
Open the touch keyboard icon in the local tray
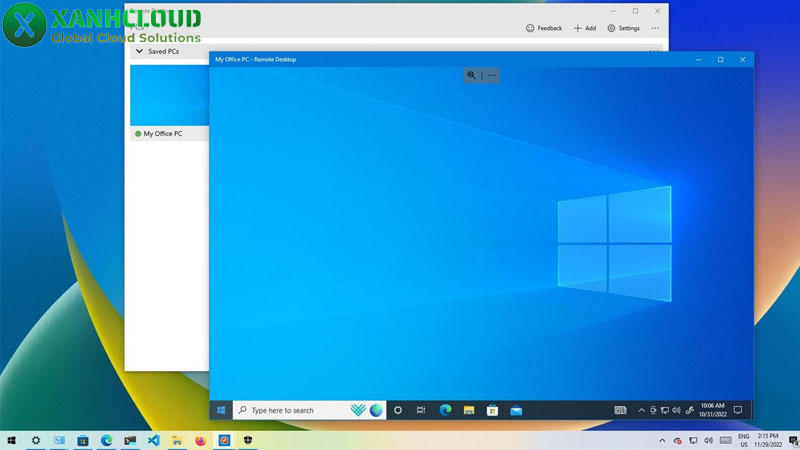tap(726, 440)
